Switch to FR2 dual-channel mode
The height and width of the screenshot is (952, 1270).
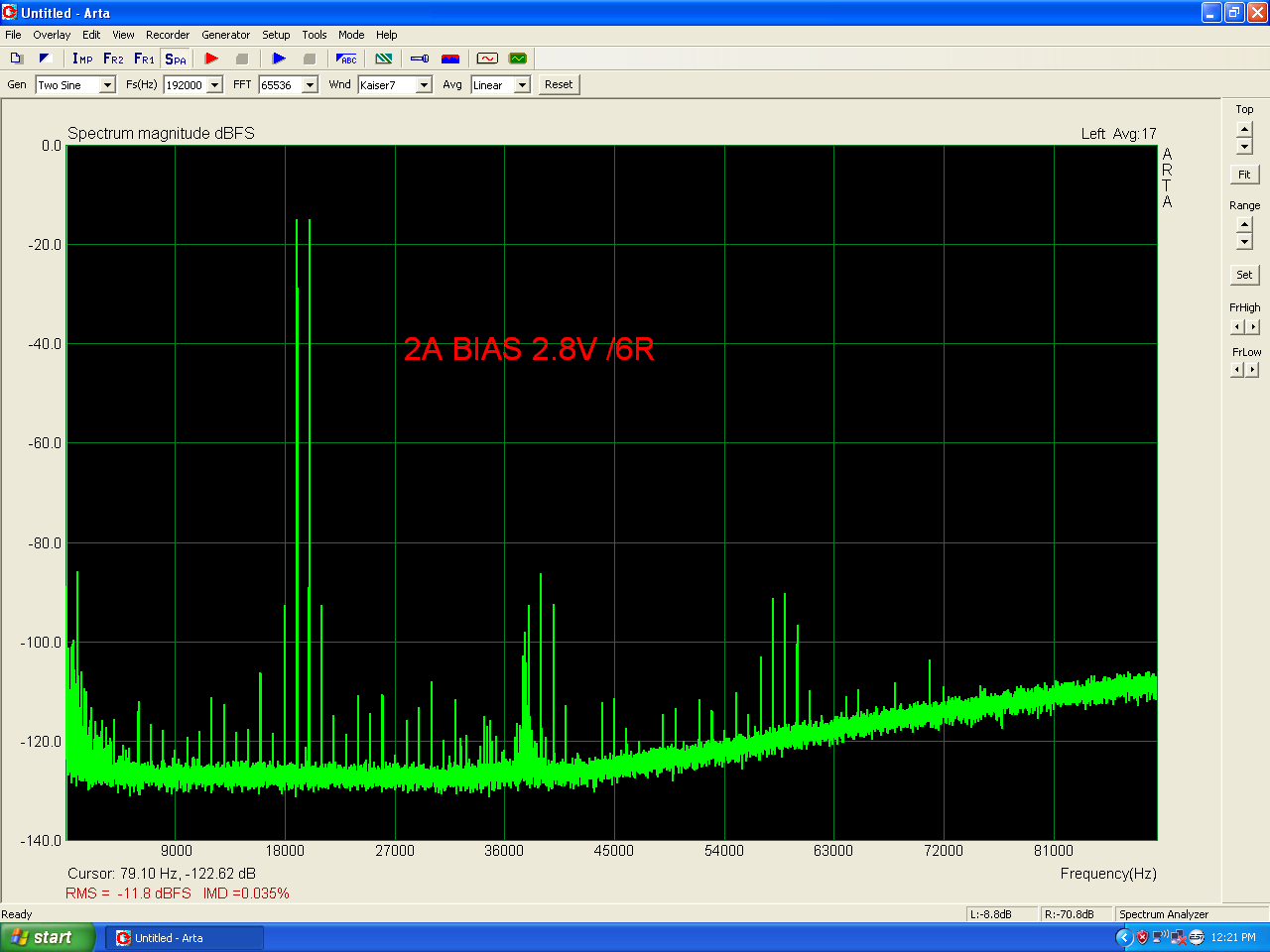113,59
